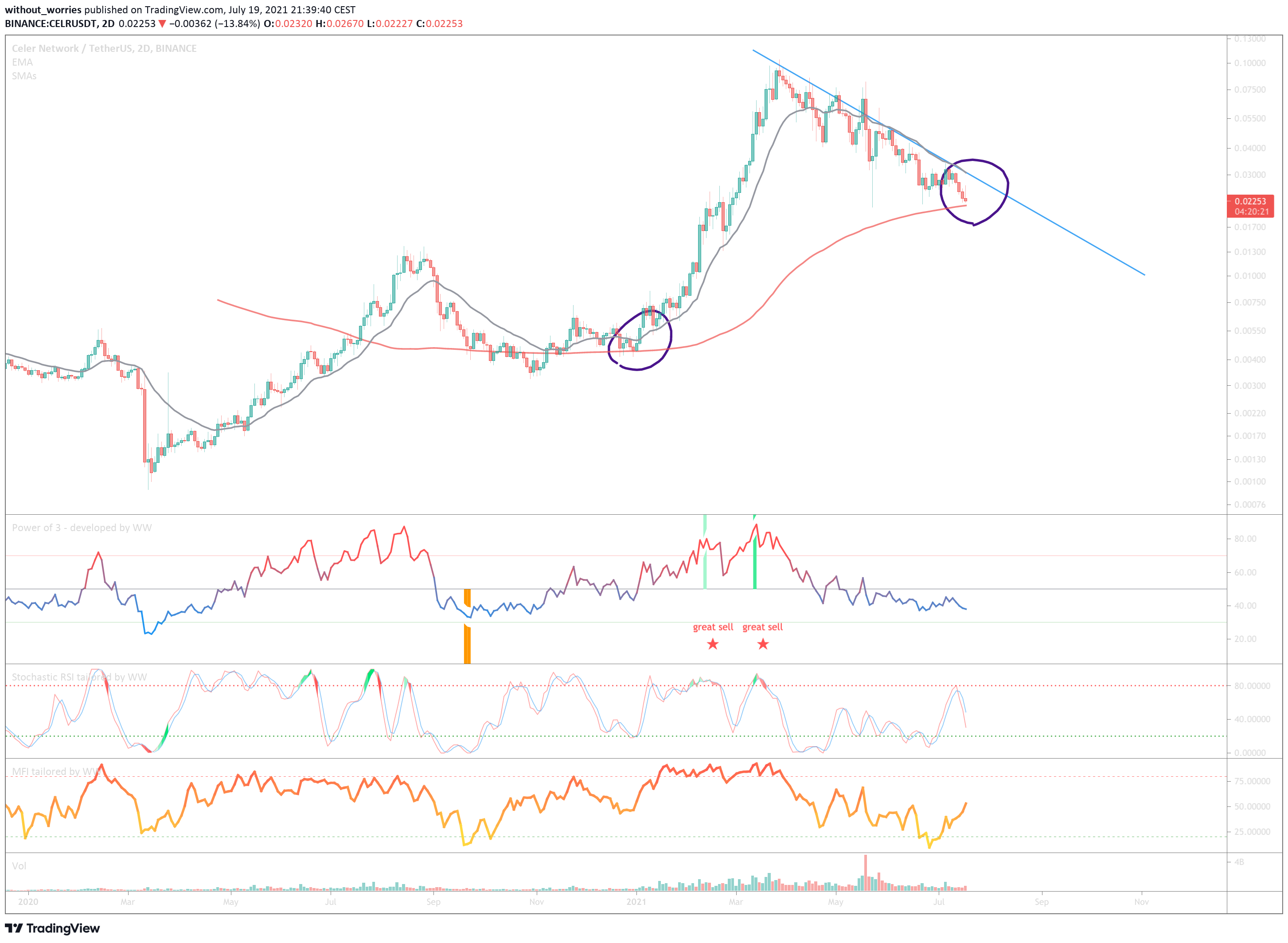Click the 0.10000 price axis label
1288x943 pixels.
(x=1250, y=63)
